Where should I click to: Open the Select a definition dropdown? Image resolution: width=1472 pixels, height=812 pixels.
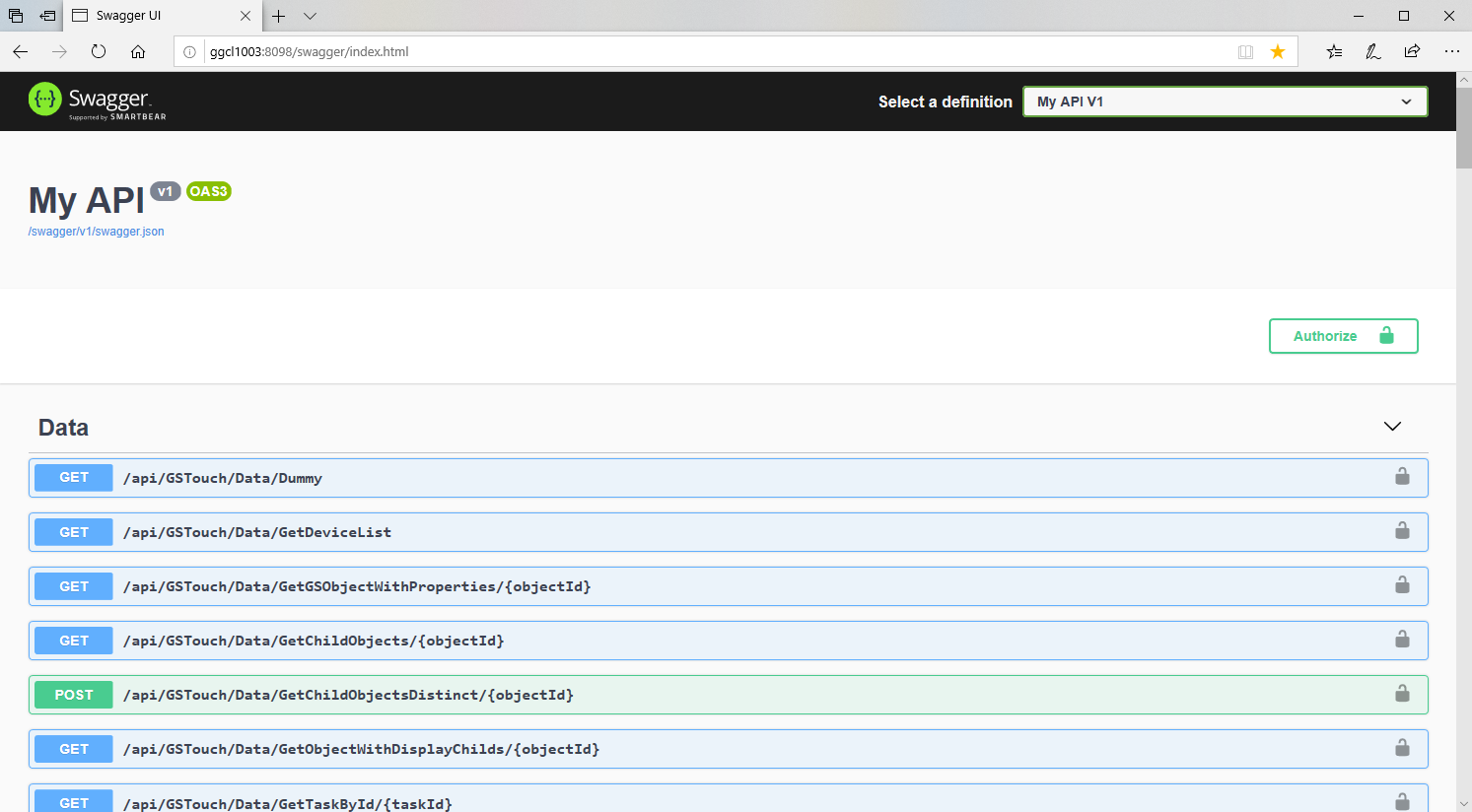(x=1226, y=101)
